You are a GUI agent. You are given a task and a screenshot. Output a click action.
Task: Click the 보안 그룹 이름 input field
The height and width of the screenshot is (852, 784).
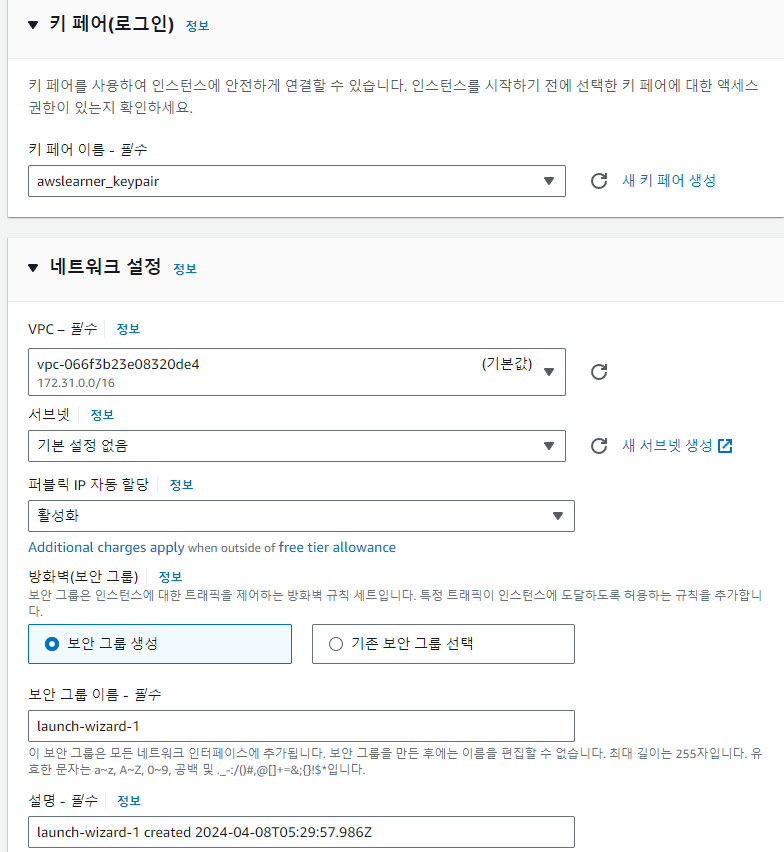[301, 726]
